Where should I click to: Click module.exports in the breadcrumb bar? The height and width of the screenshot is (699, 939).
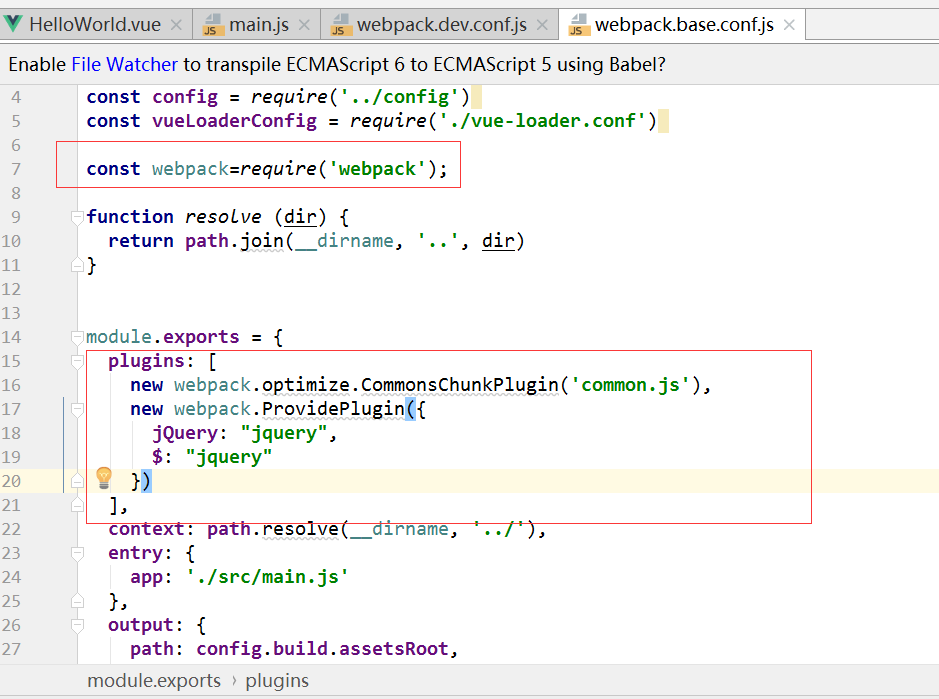[x=154, y=680]
